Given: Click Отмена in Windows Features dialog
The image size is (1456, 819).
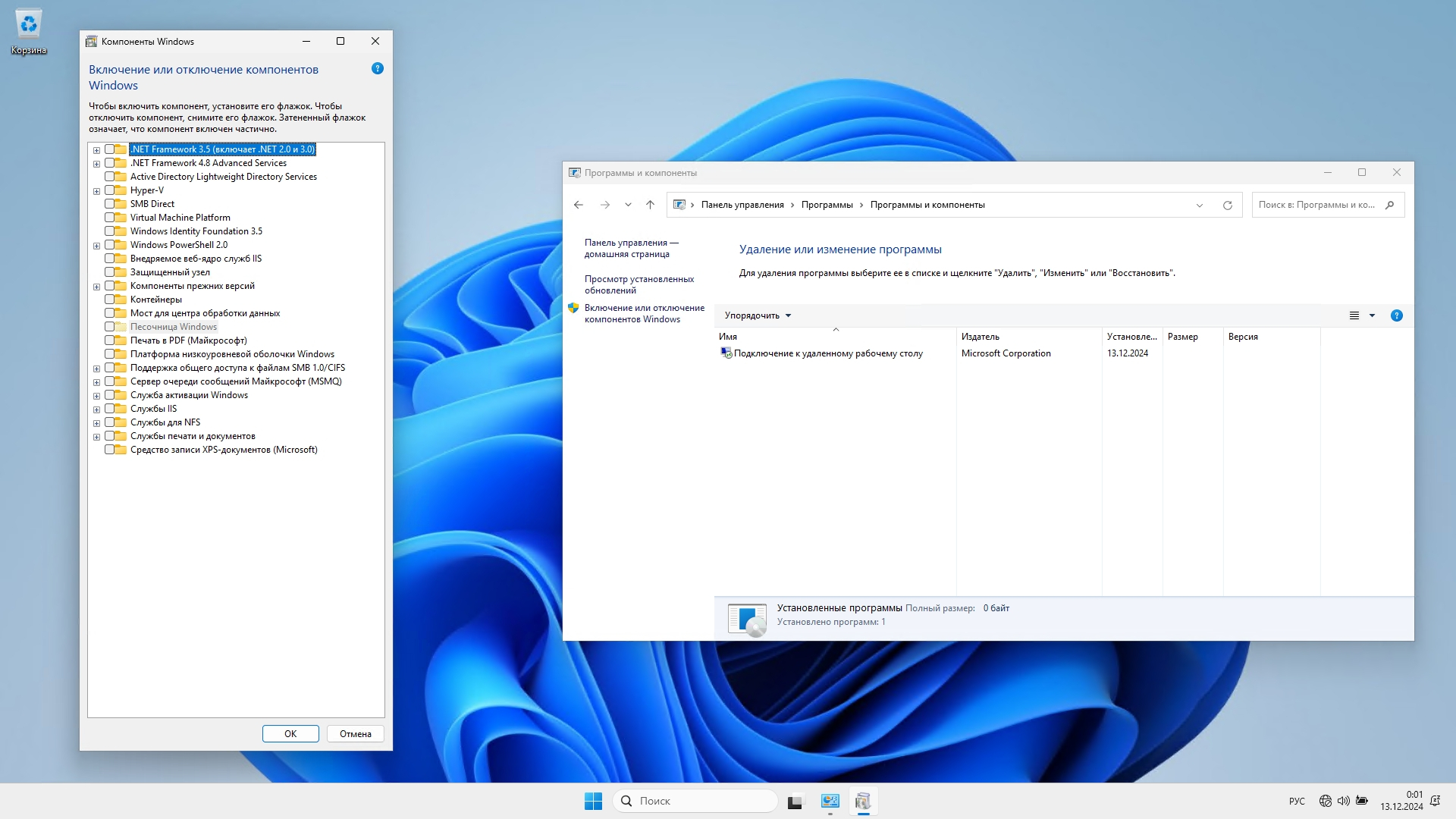Looking at the screenshot, I should (x=356, y=734).
